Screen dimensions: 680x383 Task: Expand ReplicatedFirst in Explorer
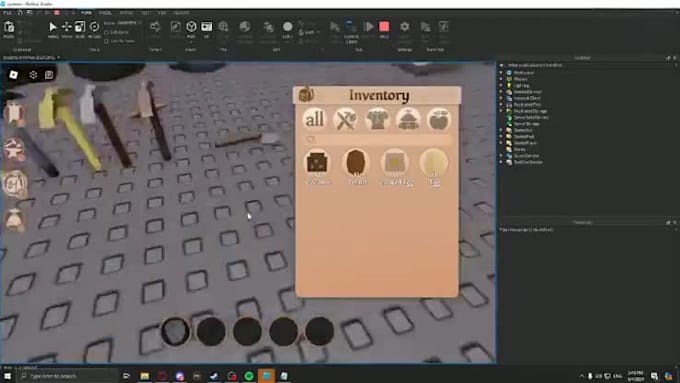click(x=501, y=105)
